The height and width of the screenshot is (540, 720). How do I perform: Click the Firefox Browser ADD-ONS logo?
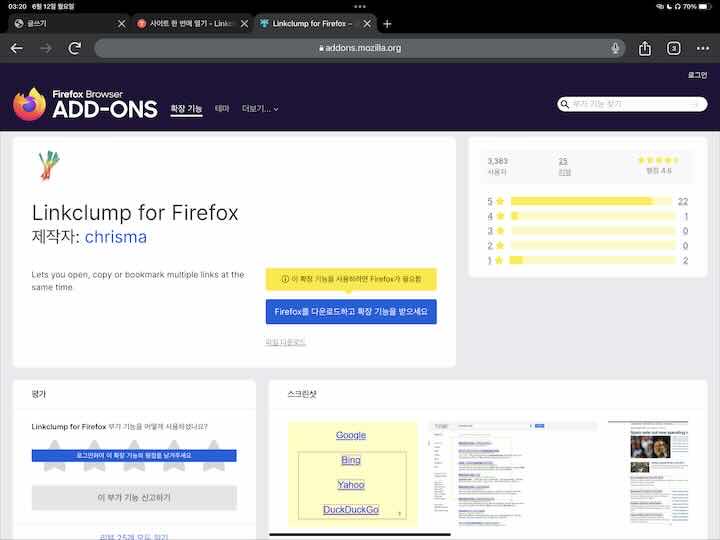tap(85, 104)
